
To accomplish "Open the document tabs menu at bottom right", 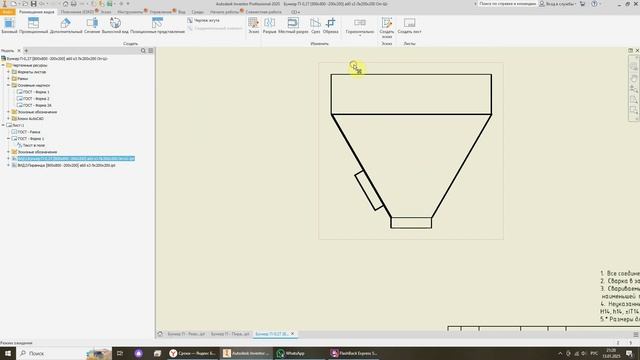I will pyautogui.click(x=636, y=334).
